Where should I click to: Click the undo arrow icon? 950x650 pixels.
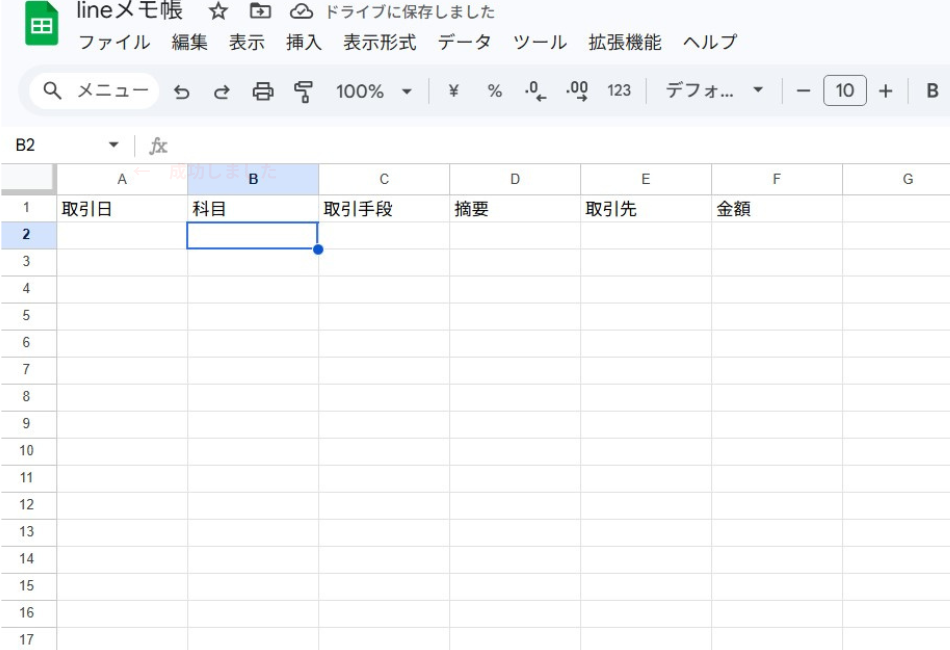(183, 91)
